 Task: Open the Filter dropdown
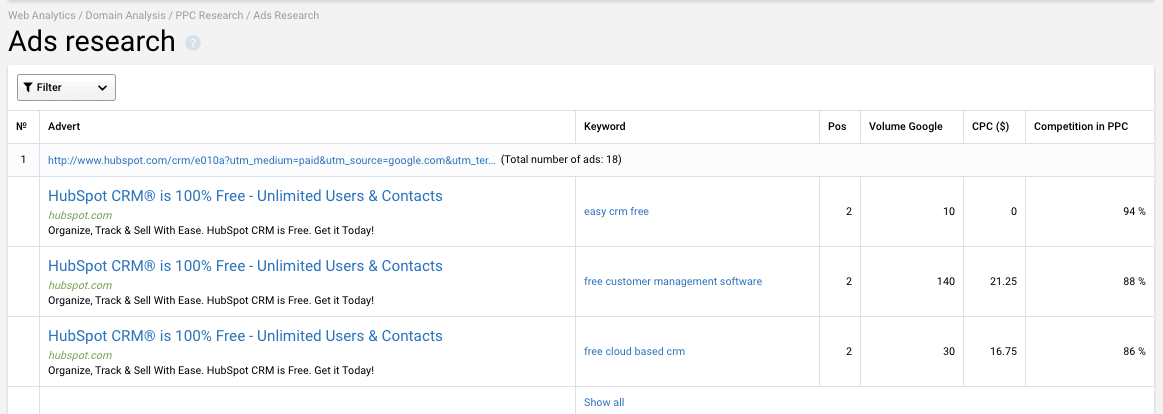pos(67,88)
